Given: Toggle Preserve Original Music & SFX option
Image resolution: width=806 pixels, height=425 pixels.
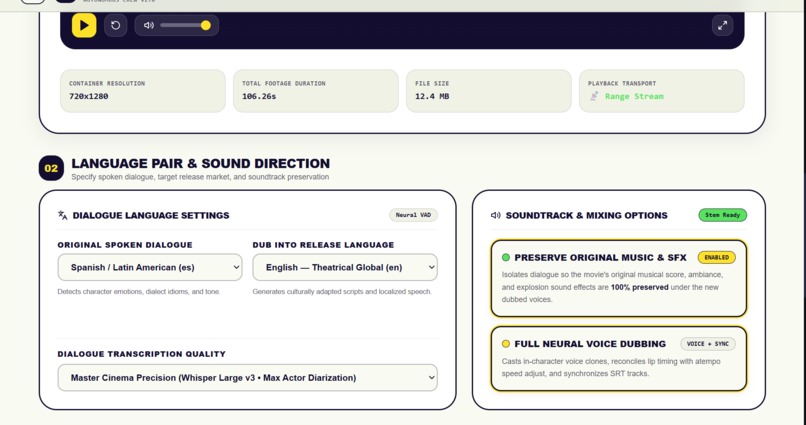Looking at the screenshot, I should [x=618, y=278].
